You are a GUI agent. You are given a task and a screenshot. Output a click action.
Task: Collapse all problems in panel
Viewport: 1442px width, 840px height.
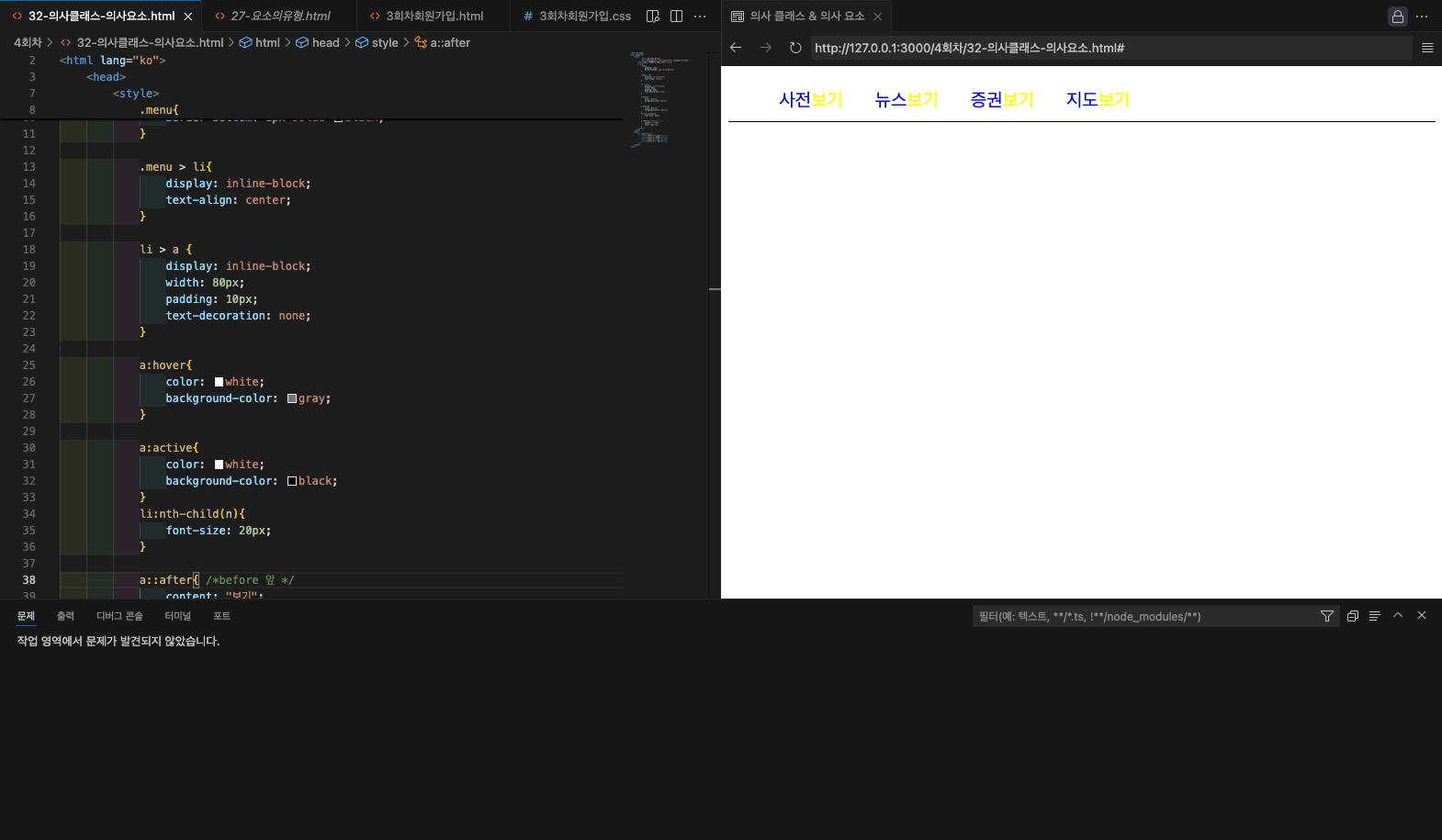[x=1353, y=616]
